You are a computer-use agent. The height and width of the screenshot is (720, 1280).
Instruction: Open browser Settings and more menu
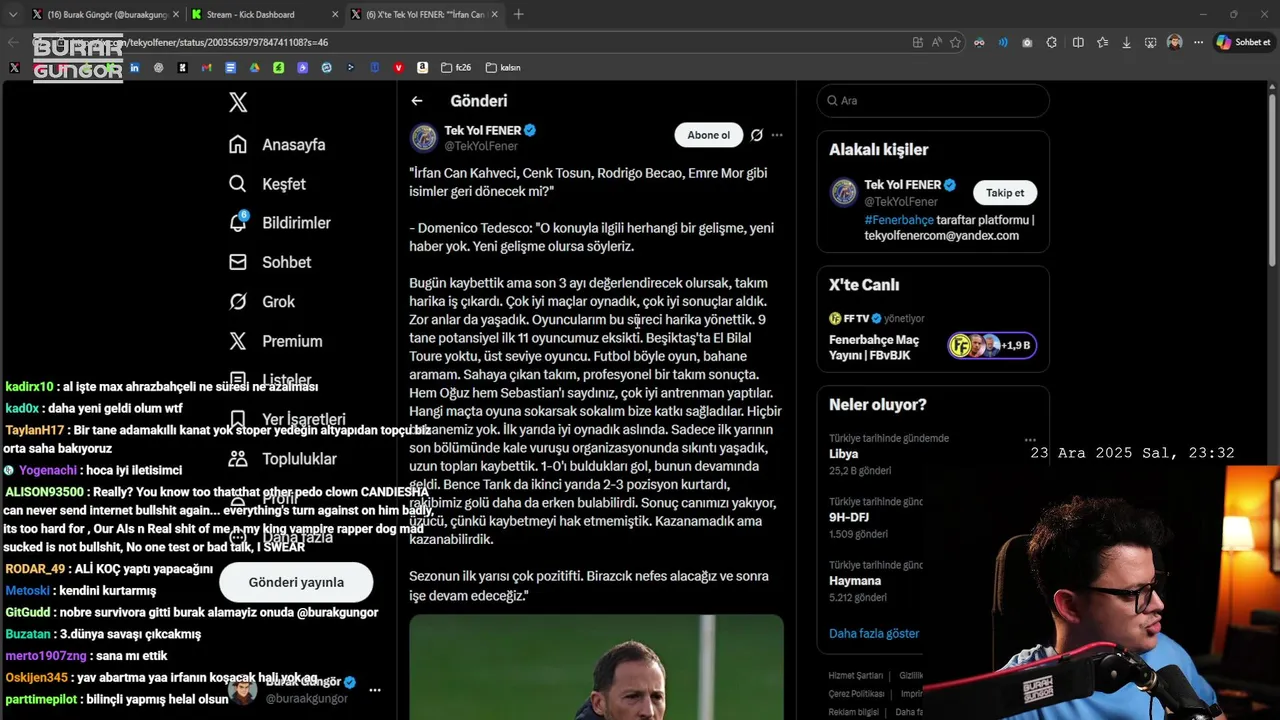[1198, 42]
